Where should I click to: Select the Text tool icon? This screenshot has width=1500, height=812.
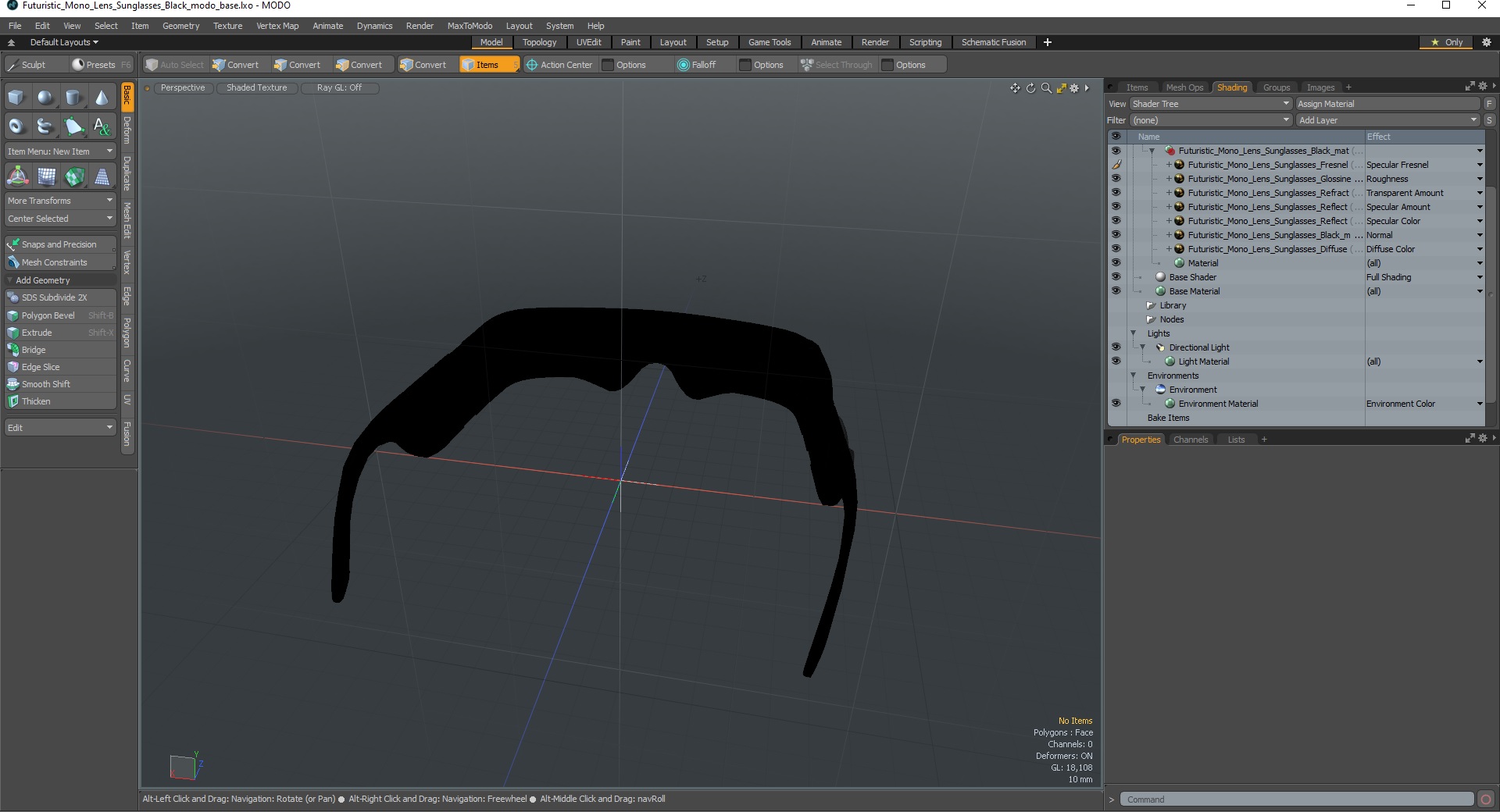(102, 126)
